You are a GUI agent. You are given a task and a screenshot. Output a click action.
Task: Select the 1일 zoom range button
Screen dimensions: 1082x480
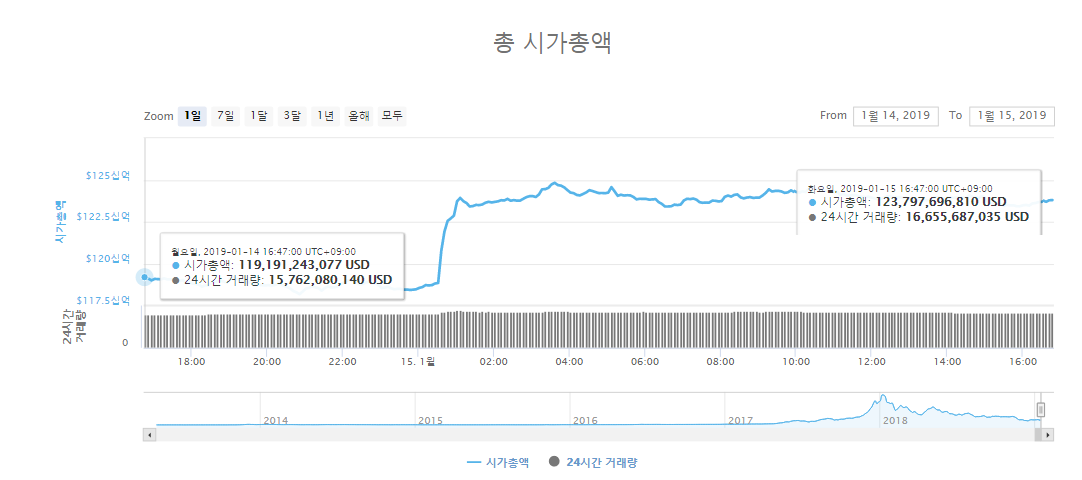pos(192,116)
